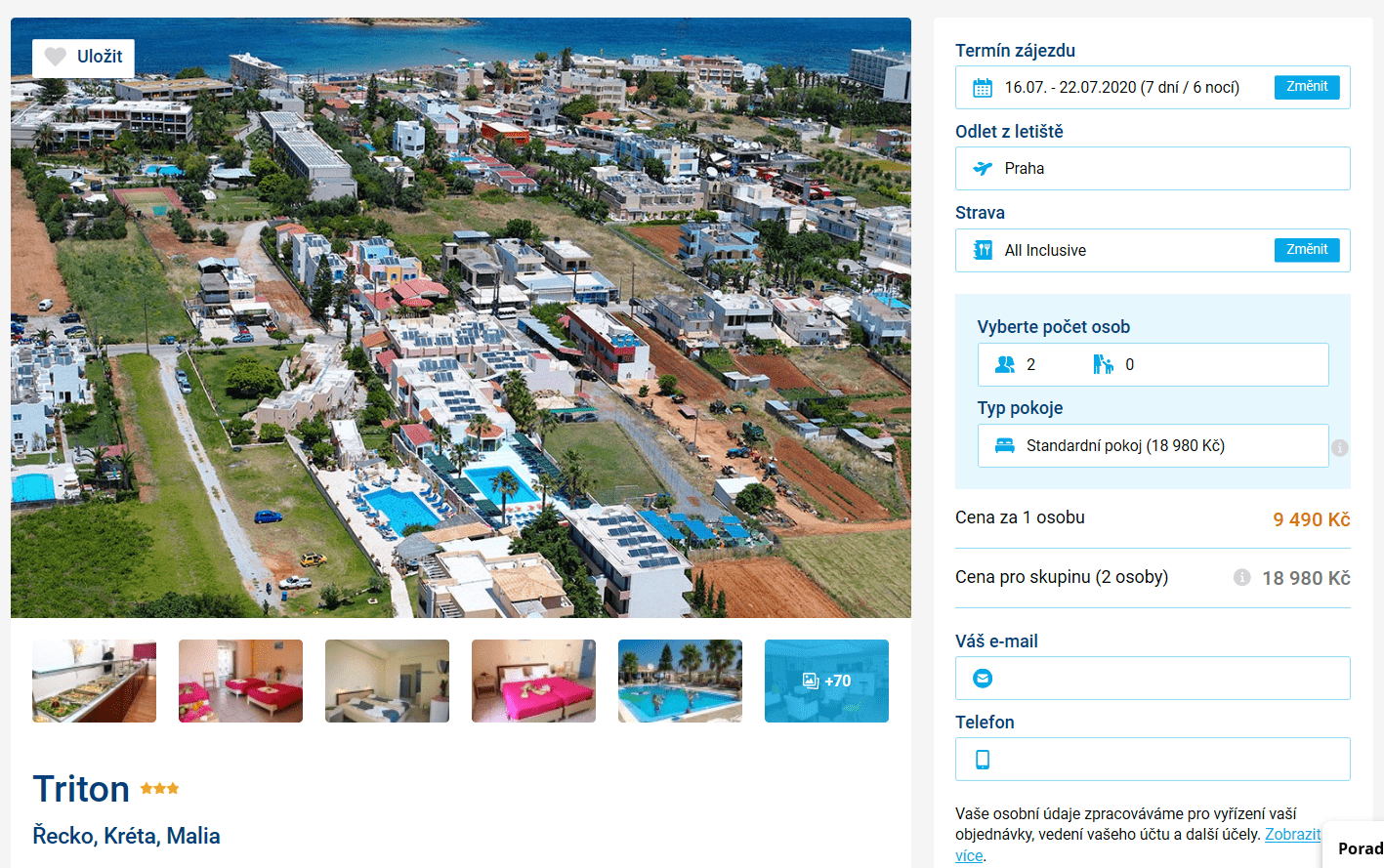
Task: Click the heart icon to save hotel
Action: tap(56, 57)
